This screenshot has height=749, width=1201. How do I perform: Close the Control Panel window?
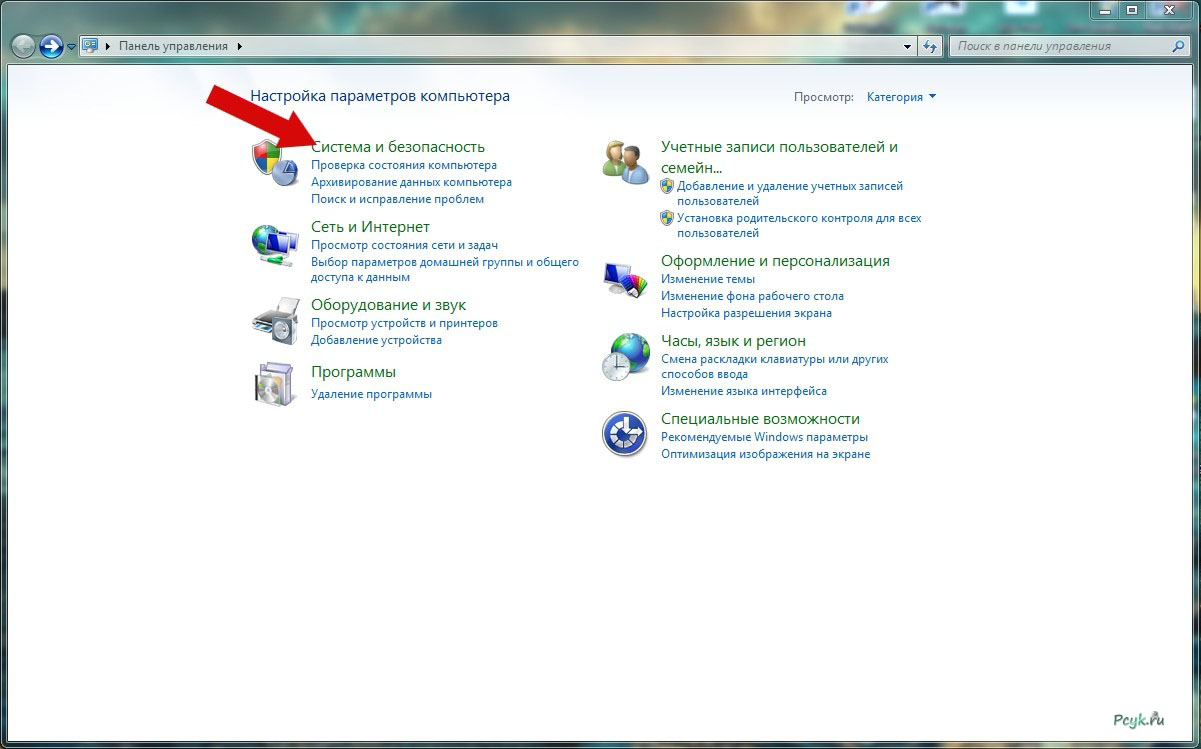pos(1168,10)
